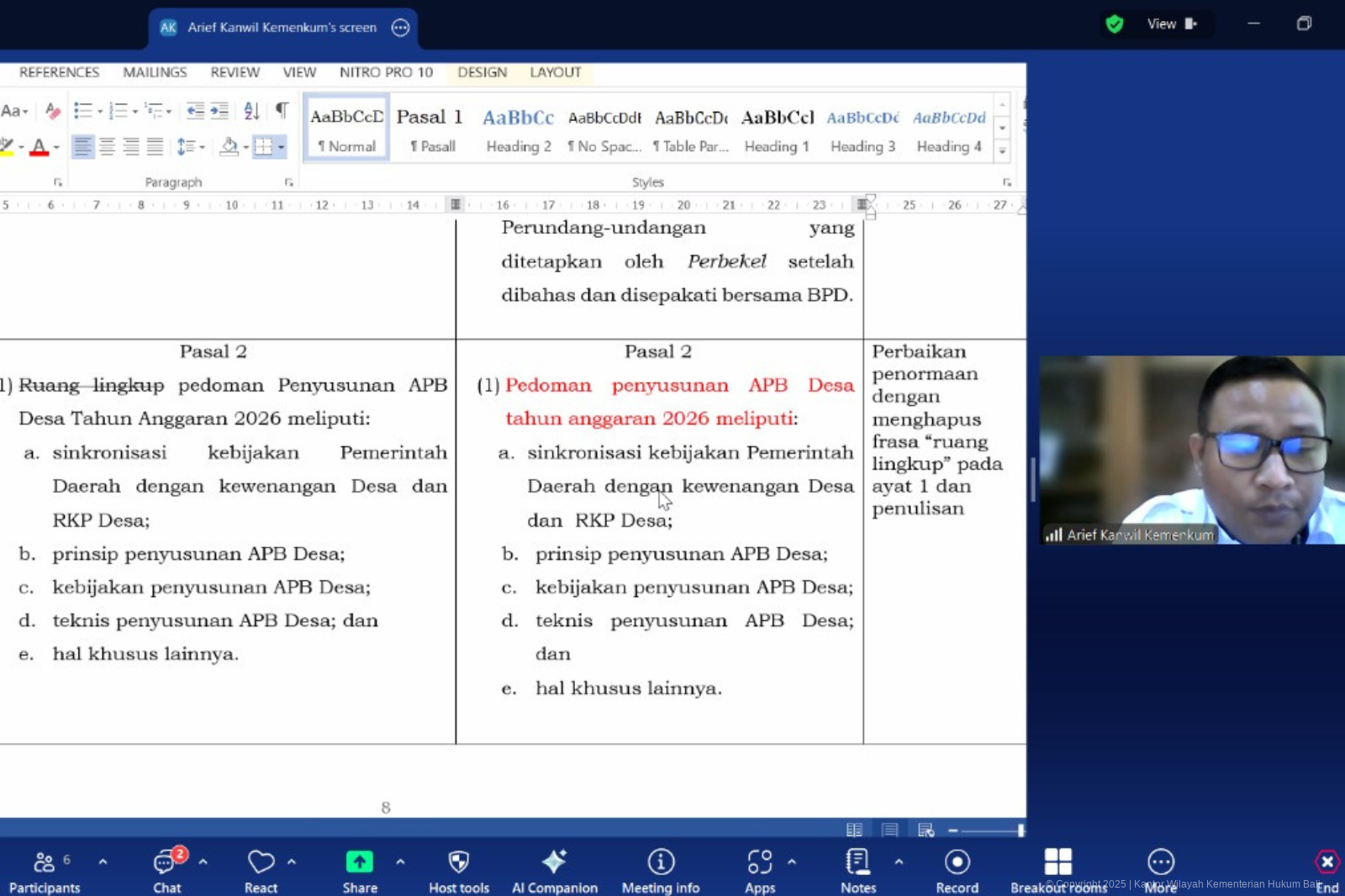The width and height of the screenshot is (1345, 896).
Task: Click the green Share screen icon
Action: 359,862
